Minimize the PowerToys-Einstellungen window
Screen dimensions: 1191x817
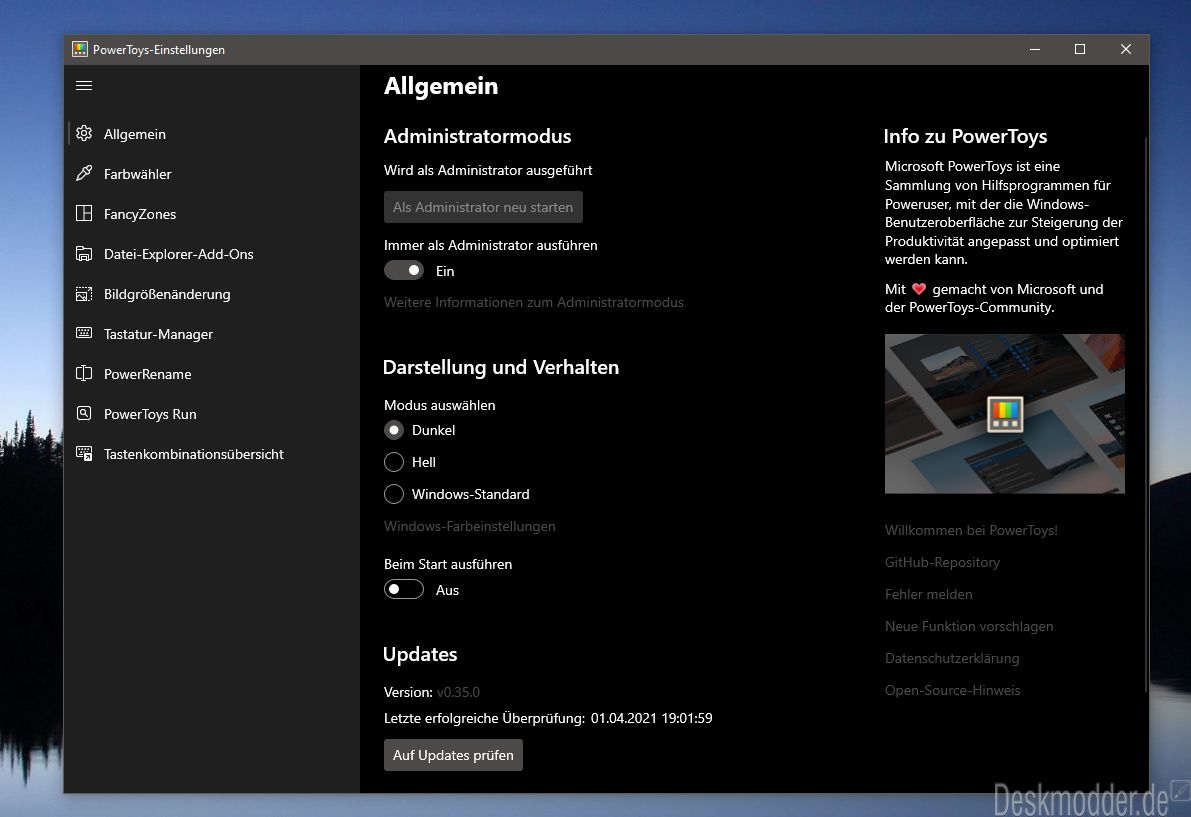coord(1035,49)
